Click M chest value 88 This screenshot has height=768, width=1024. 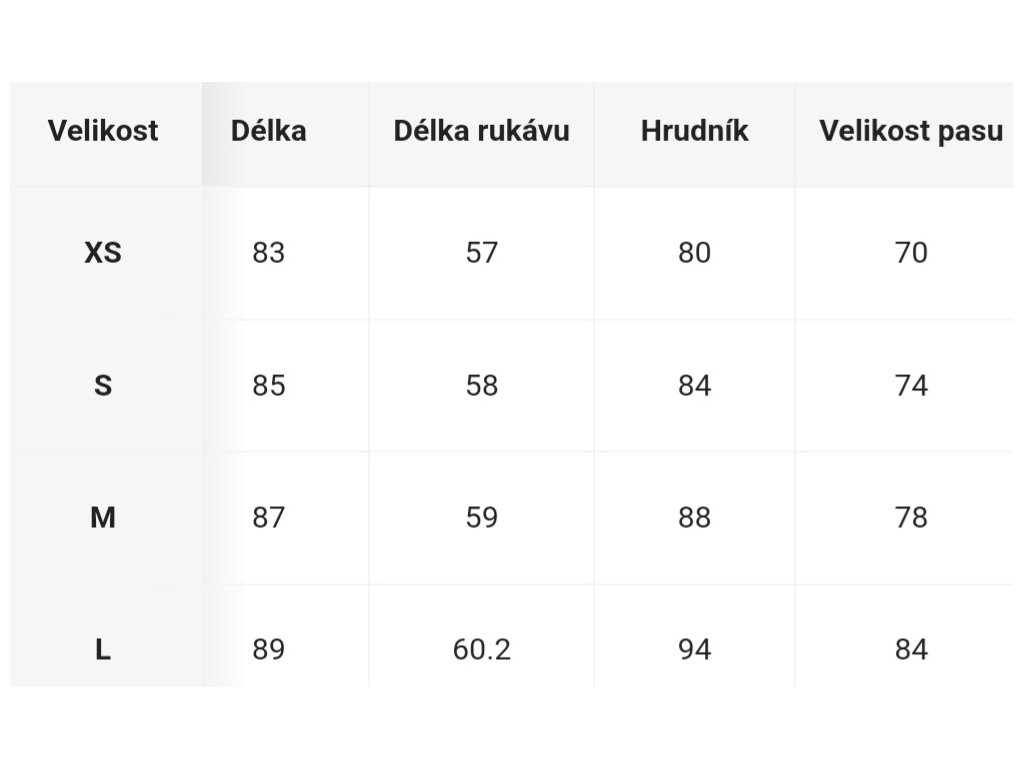pyautogui.click(x=694, y=517)
